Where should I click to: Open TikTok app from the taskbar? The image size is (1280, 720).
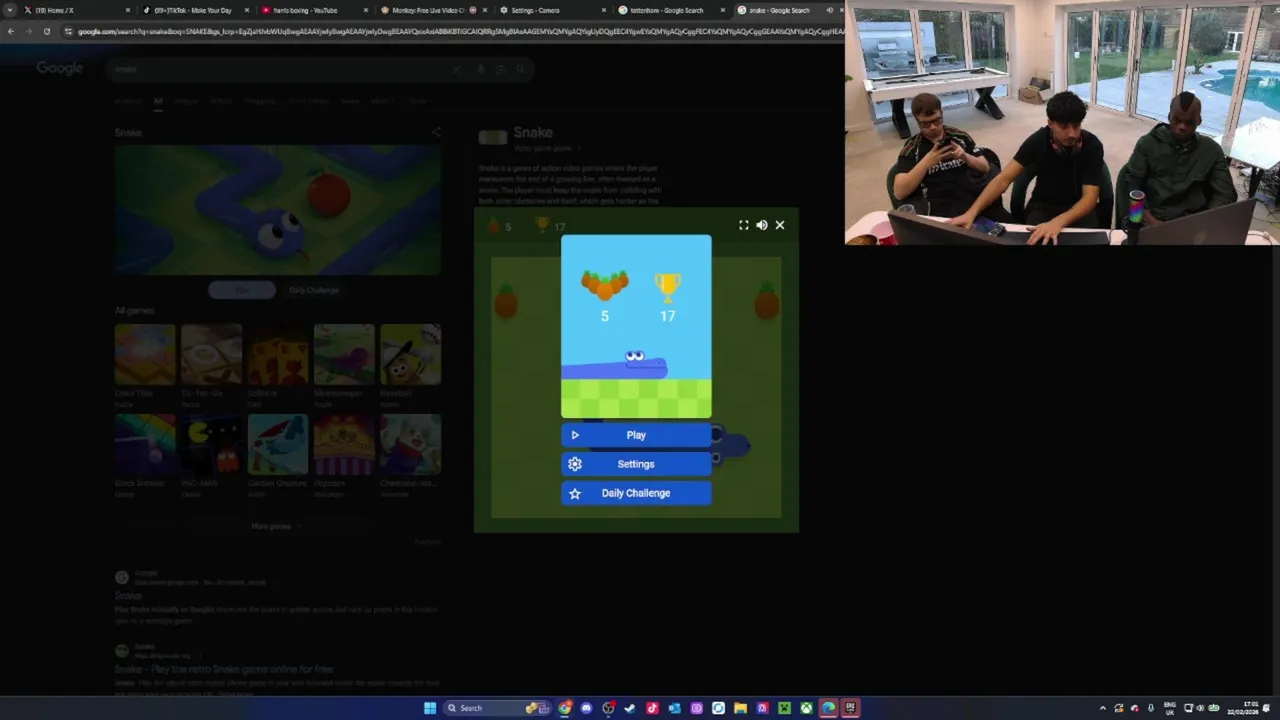click(652, 708)
